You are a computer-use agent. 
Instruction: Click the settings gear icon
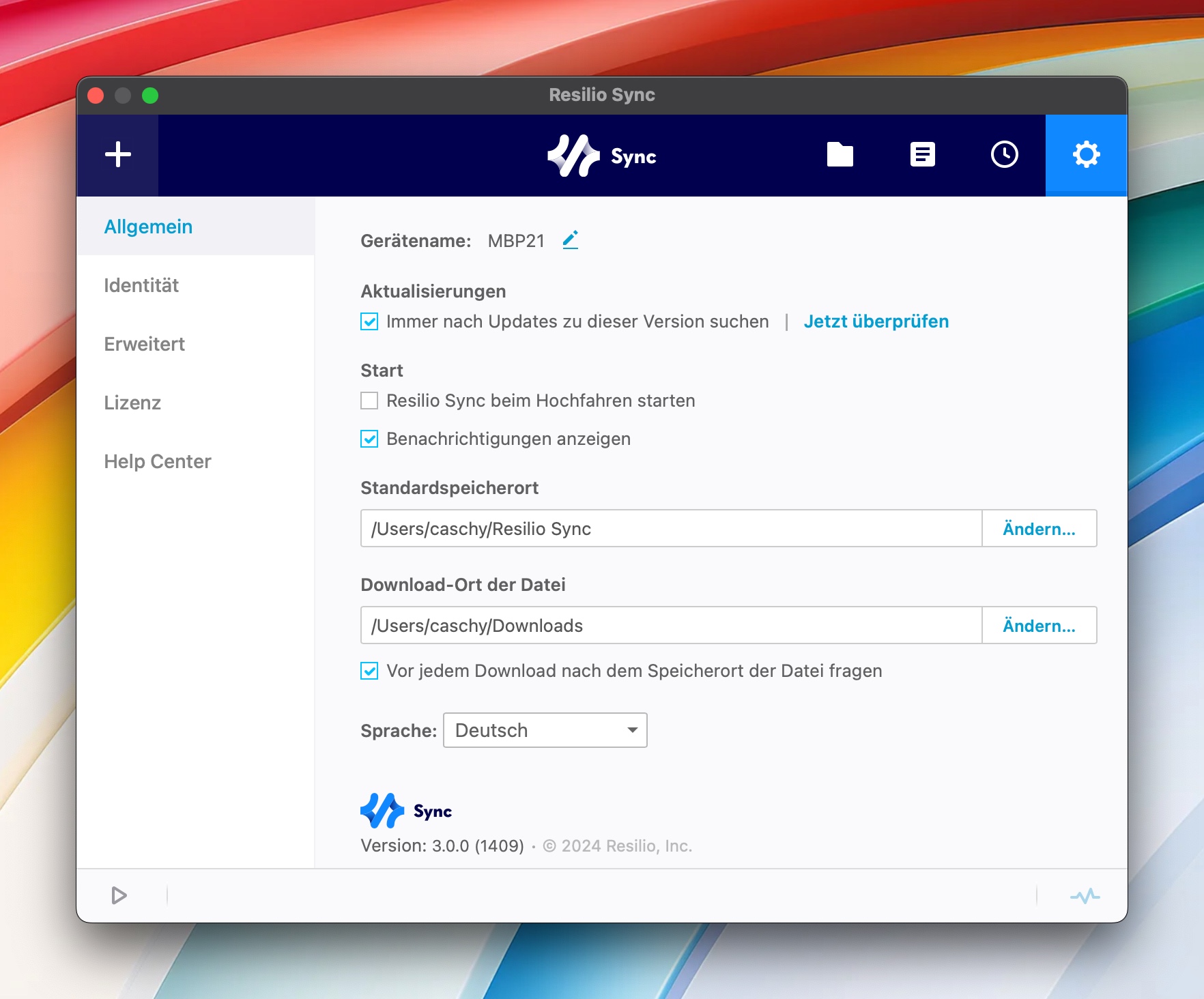1086,155
